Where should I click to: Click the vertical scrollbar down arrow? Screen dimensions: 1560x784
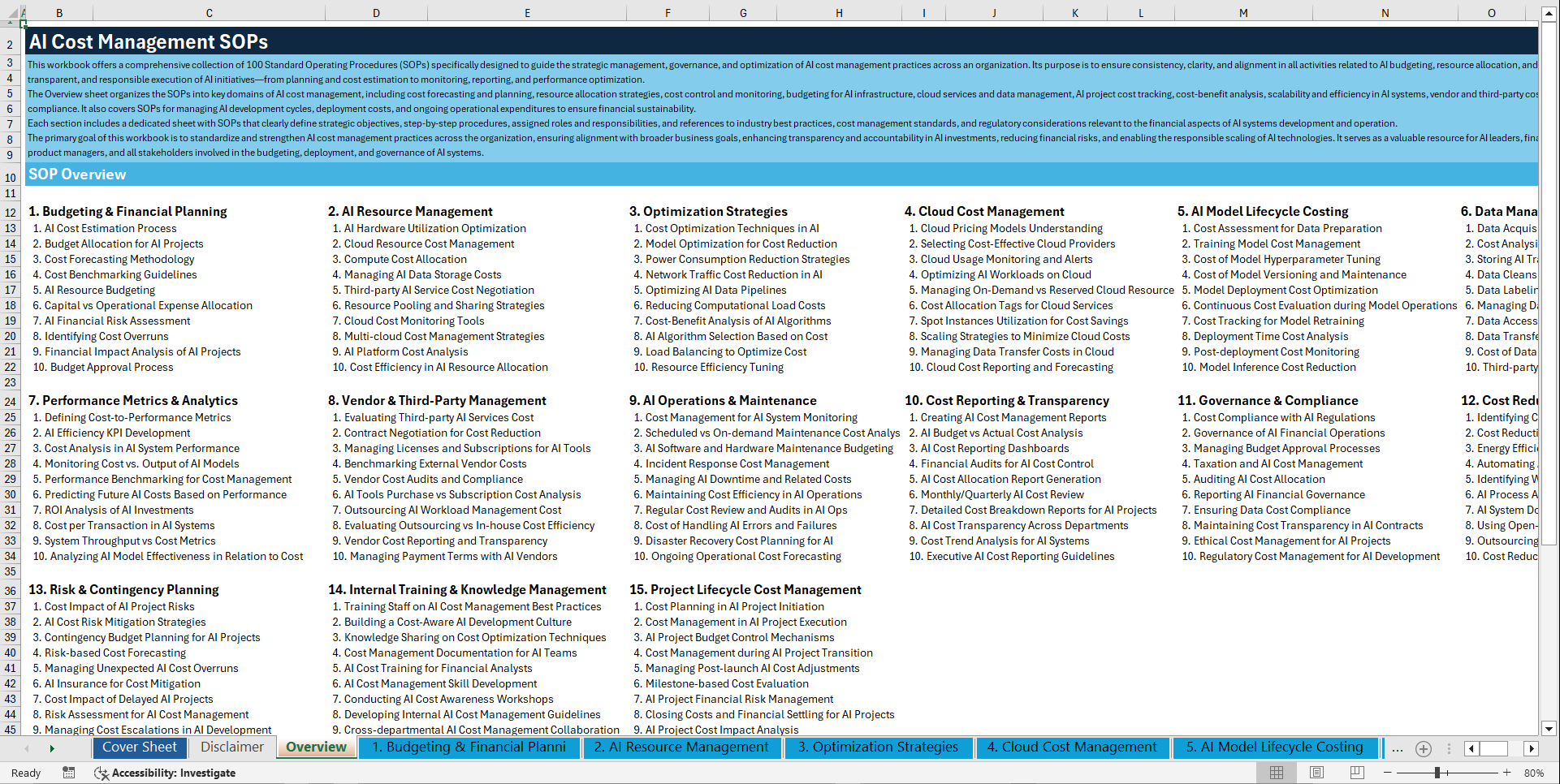(1549, 729)
